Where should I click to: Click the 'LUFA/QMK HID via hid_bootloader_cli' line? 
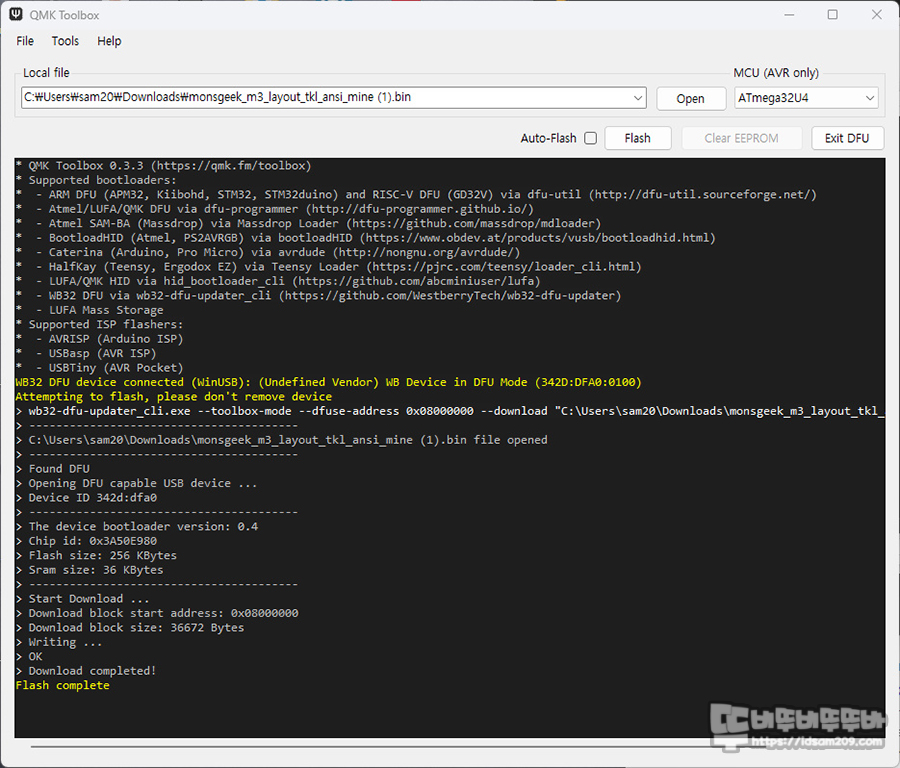[x=278, y=281]
